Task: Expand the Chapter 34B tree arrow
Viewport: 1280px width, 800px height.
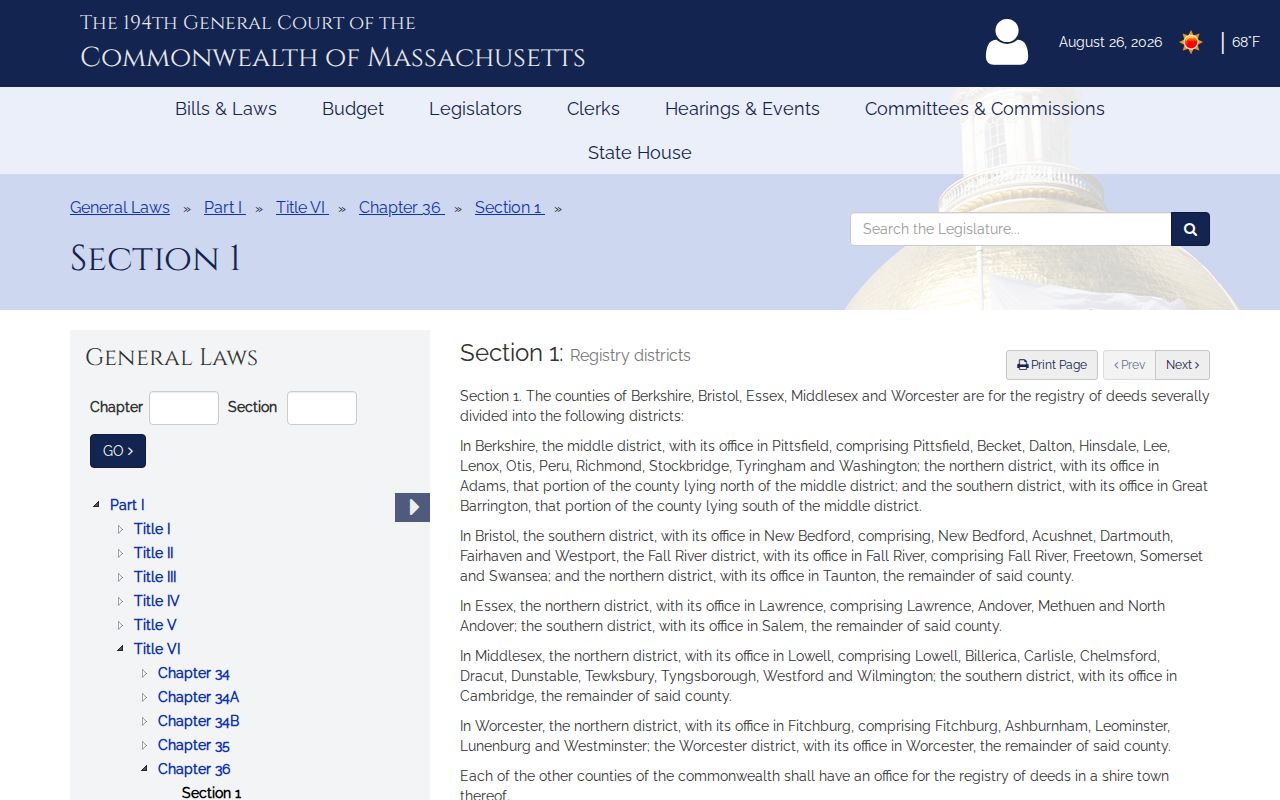Action: [144, 721]
